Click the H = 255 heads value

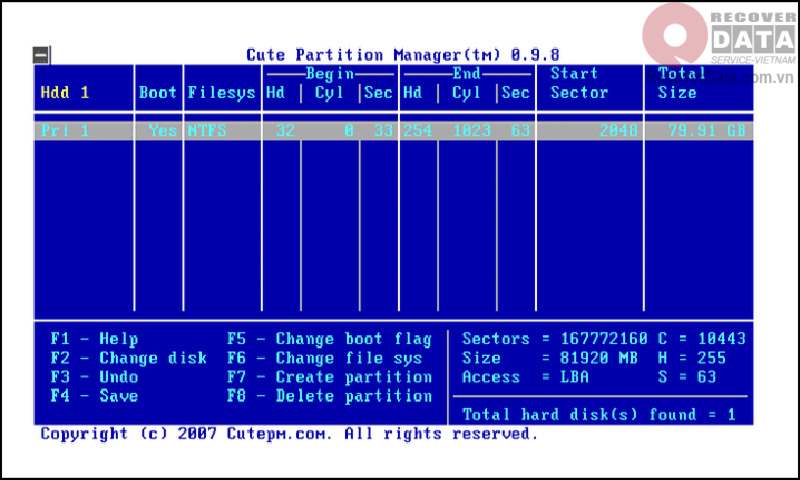(692, 358)
